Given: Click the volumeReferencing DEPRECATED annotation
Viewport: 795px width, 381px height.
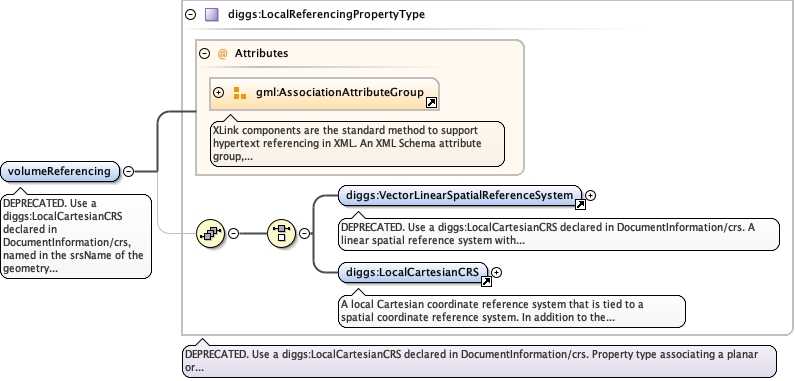Looking at the screenshot, I should [x=76, y=236].
